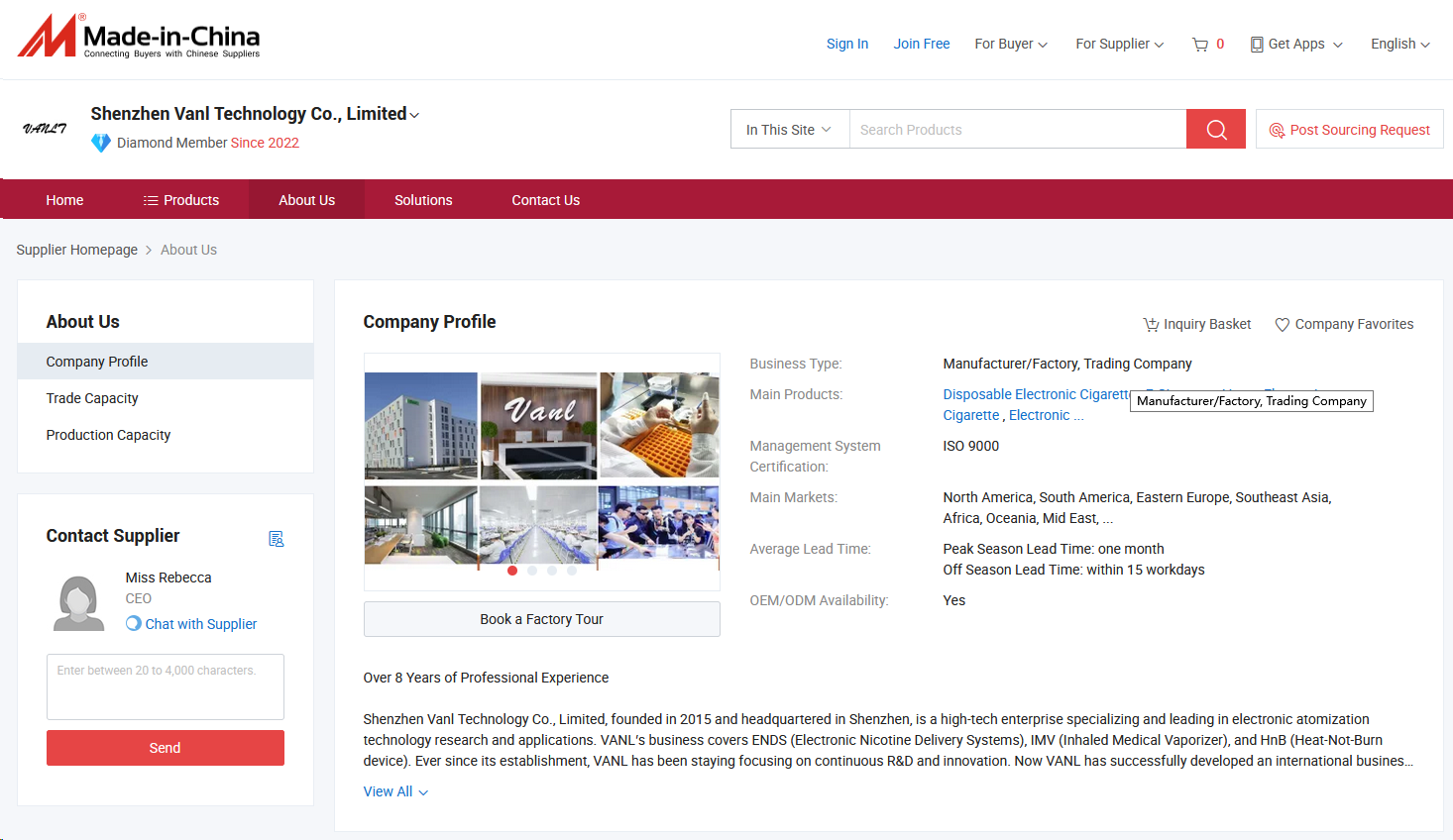This screenshot has width=1453, height=840.
Task: Click the Book a Factory Tour button
Action: [541, 619]
